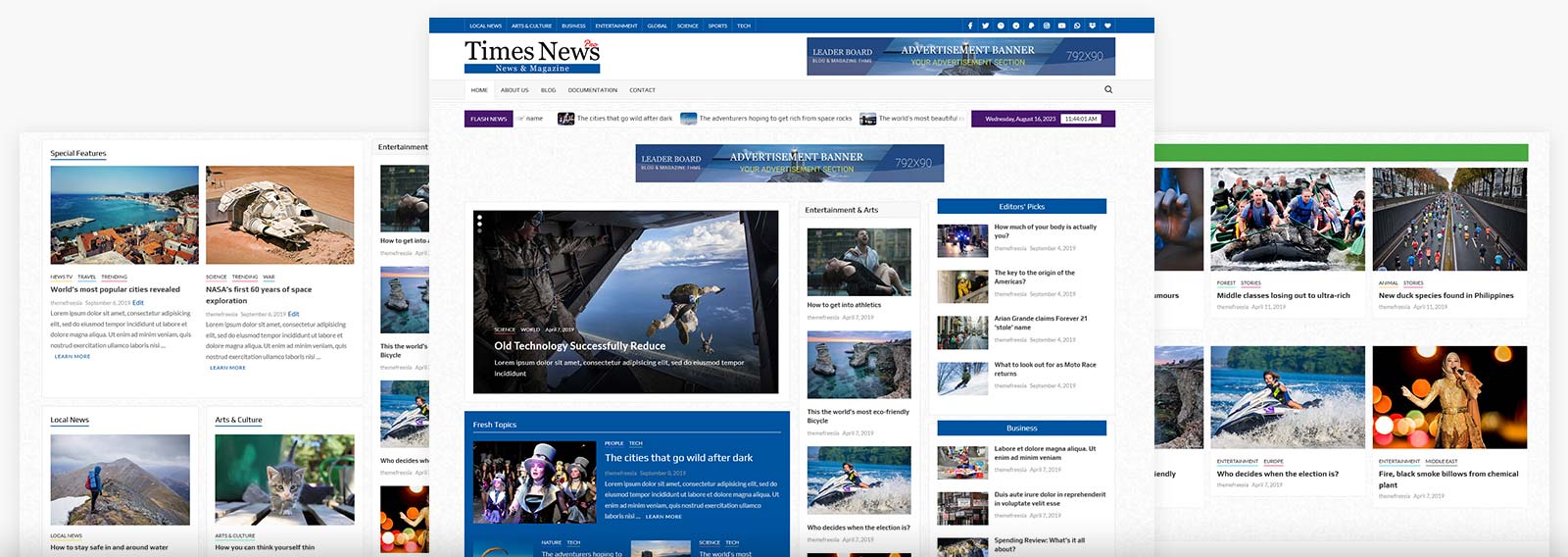Click 'New duck species found in Philippines' image
The image size is (1568, 557).
(1449, 219)
